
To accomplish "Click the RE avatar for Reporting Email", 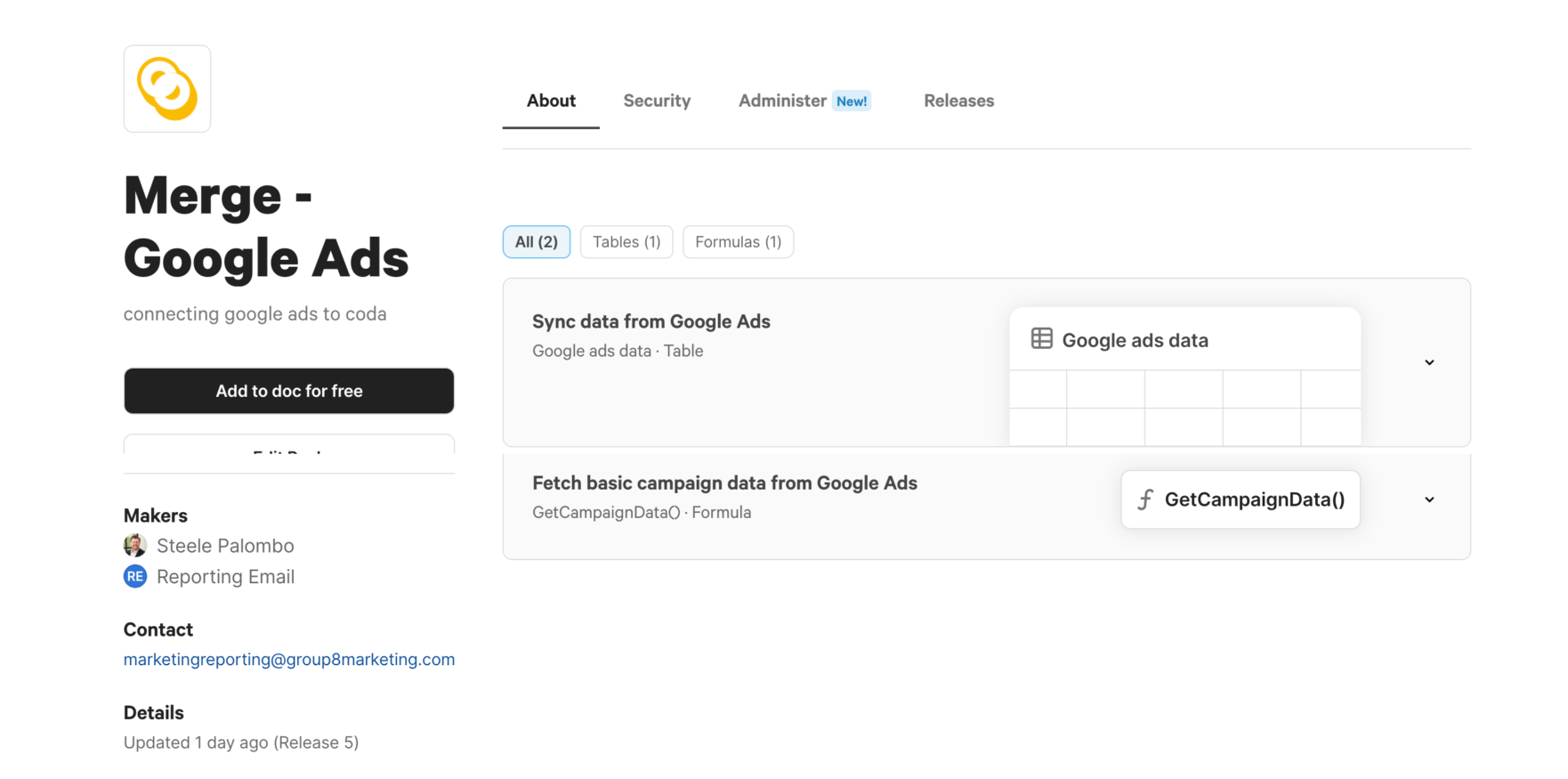I will [x=135, y=577].
